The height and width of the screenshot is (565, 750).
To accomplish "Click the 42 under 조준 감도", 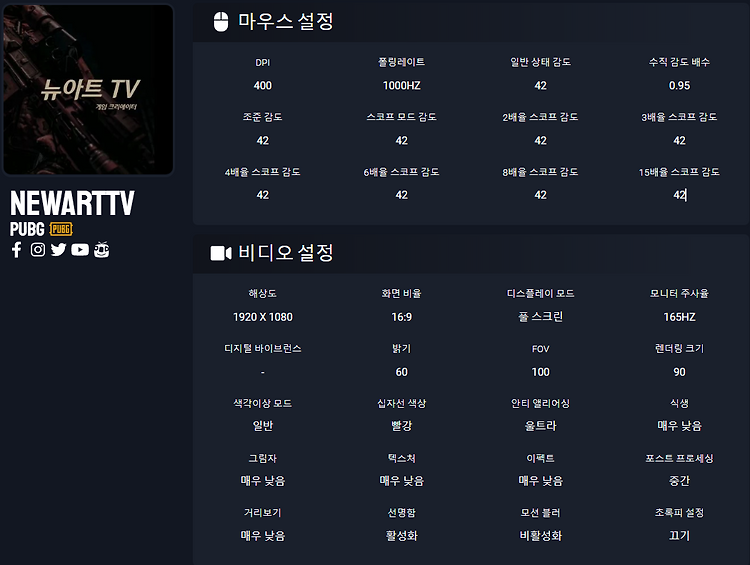I will click(x=263, y=141).
